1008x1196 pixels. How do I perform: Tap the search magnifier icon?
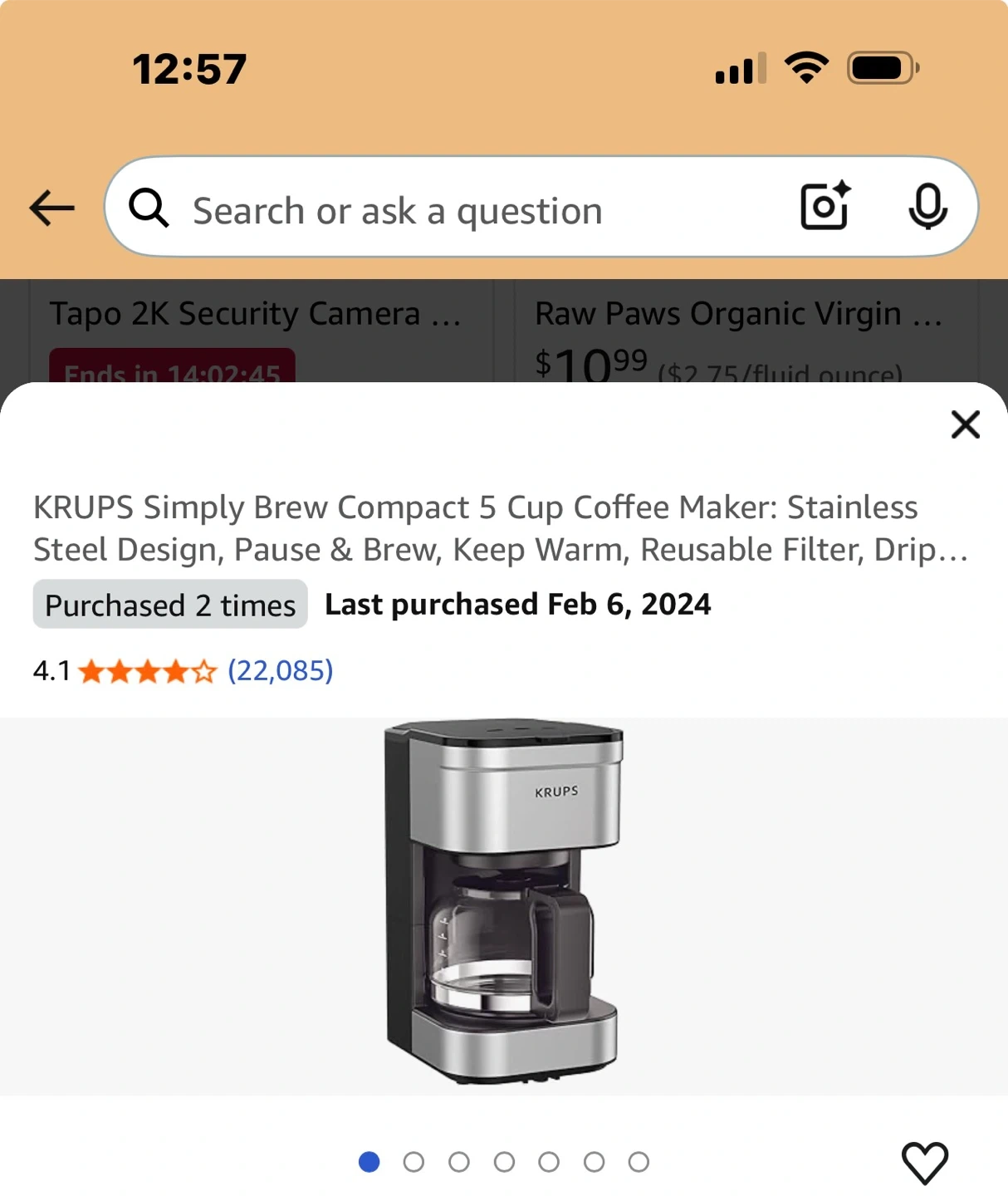(x=149, y=208)
